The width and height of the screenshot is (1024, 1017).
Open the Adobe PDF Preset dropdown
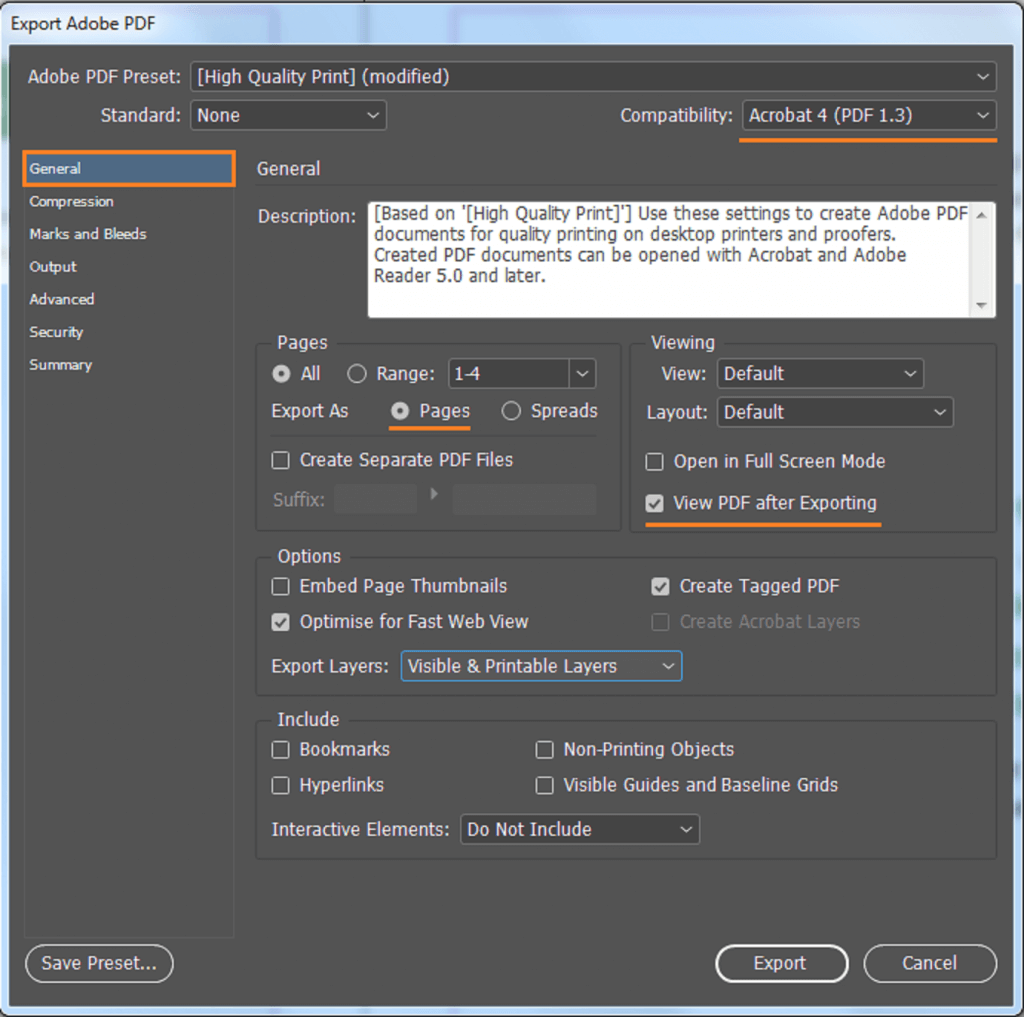click(x=593, y=76)
